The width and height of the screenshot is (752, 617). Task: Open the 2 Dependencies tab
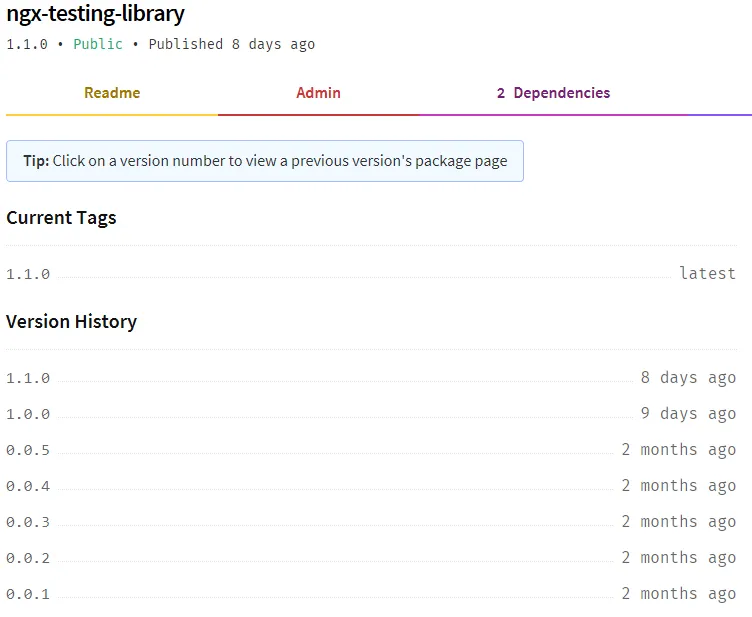pos(553,93)
